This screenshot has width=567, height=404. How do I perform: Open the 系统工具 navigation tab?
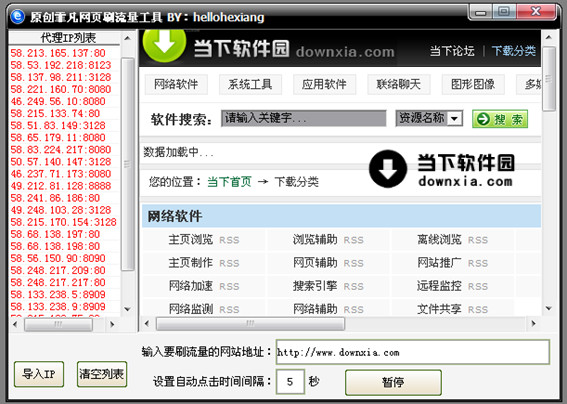click(x=250, y=84)
